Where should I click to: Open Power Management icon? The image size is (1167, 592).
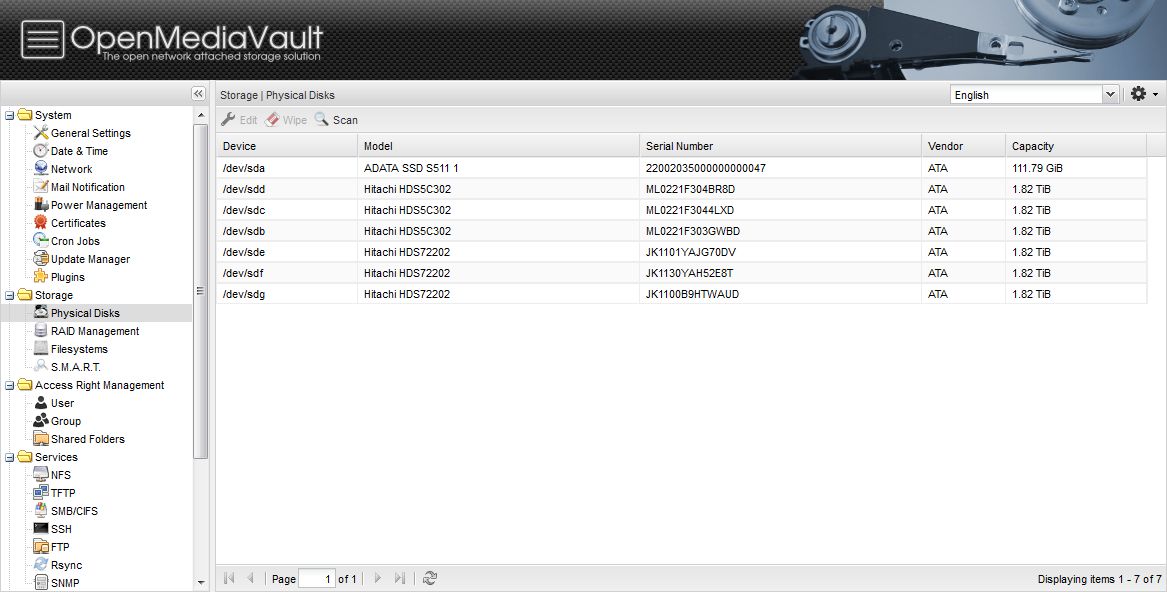41,205
